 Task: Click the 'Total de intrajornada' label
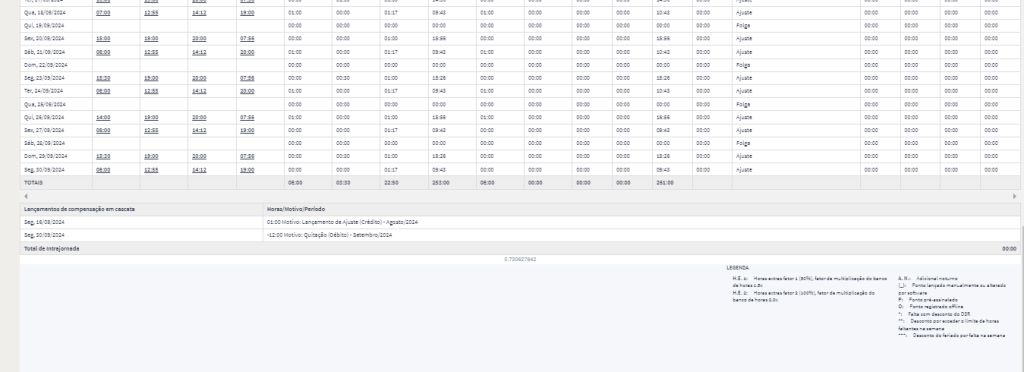point(52,249)
